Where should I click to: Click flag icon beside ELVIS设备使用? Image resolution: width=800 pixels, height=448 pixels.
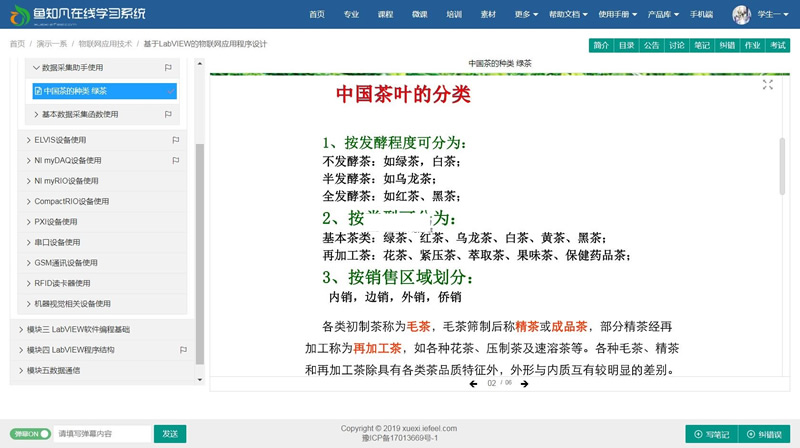175,140
